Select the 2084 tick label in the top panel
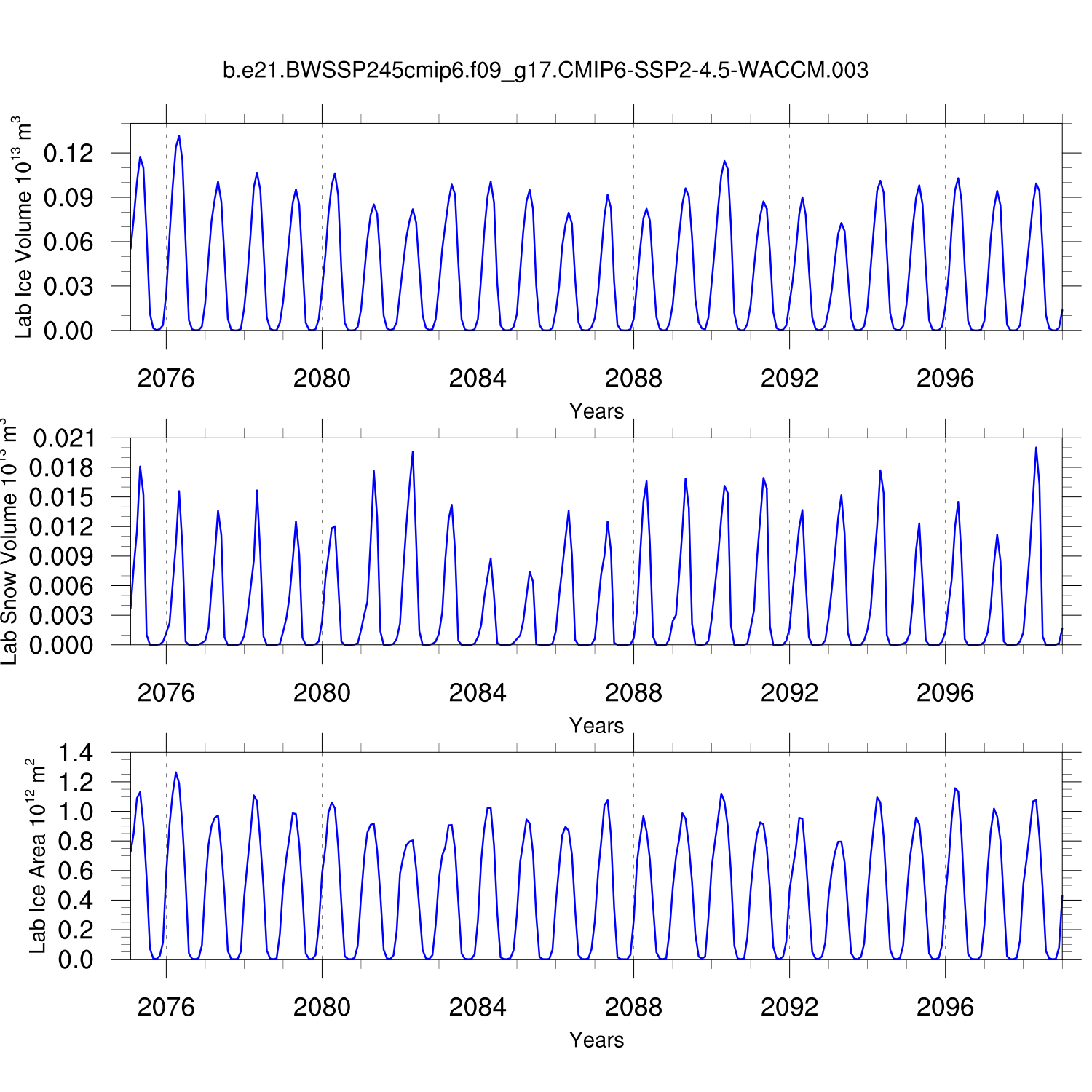 click(478, 379)
